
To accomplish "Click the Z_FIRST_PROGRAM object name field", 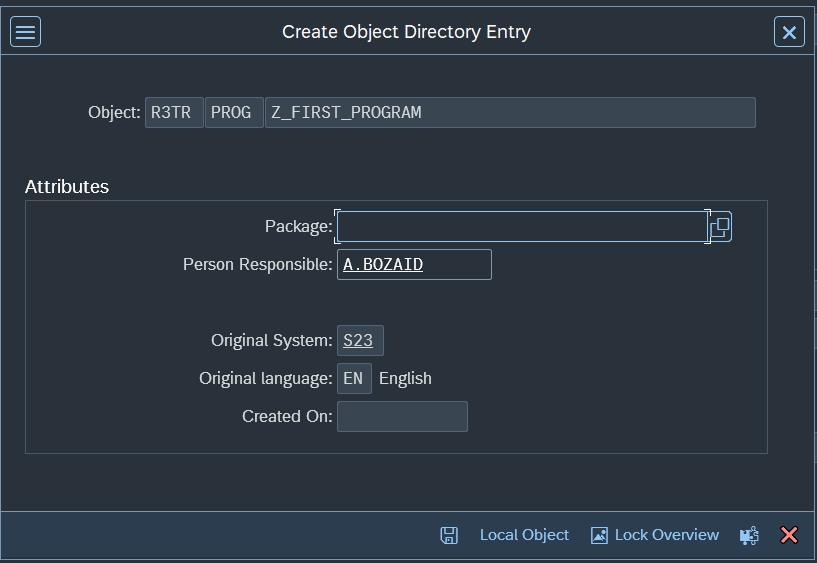I will click(509, 113).
